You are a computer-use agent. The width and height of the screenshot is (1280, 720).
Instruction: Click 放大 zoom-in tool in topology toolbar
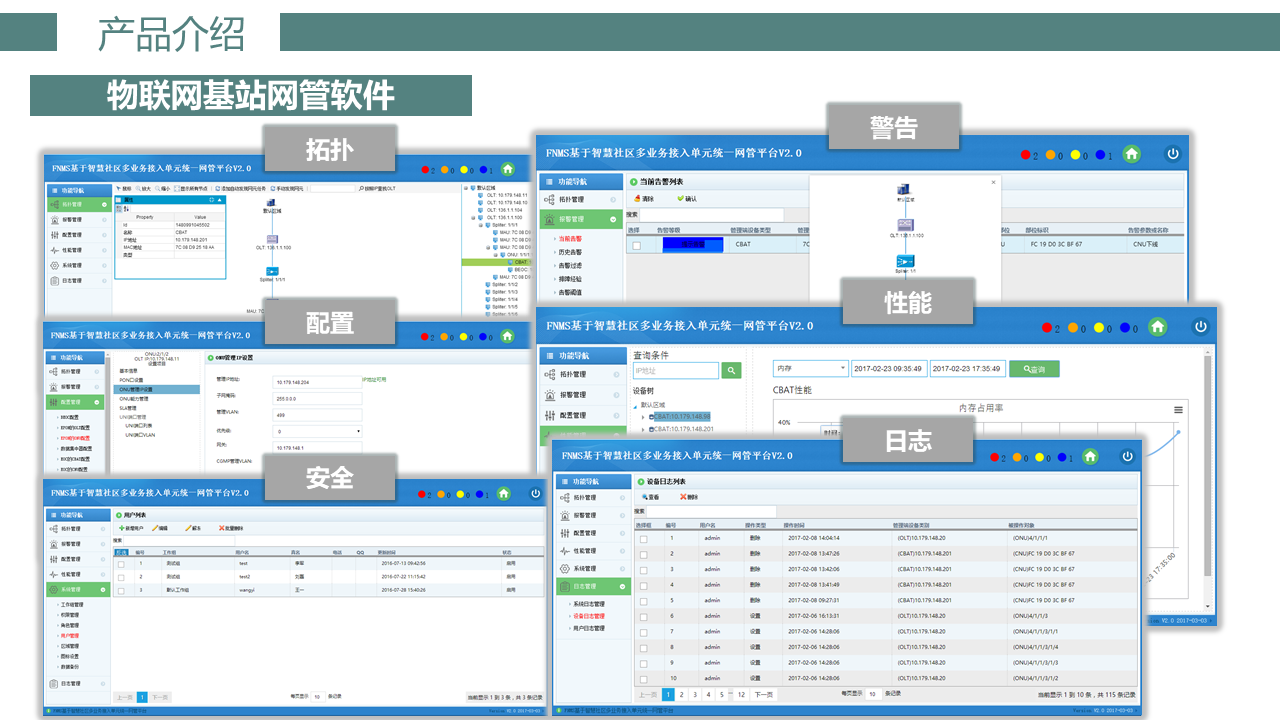[x=141, y=188]
